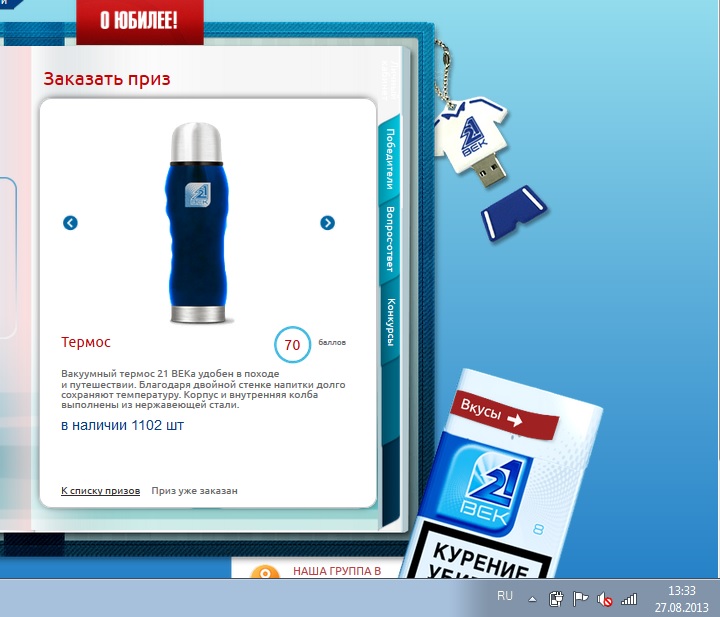Open the Action Center flag icon
720x617 pixels.
tap(580, 599)
